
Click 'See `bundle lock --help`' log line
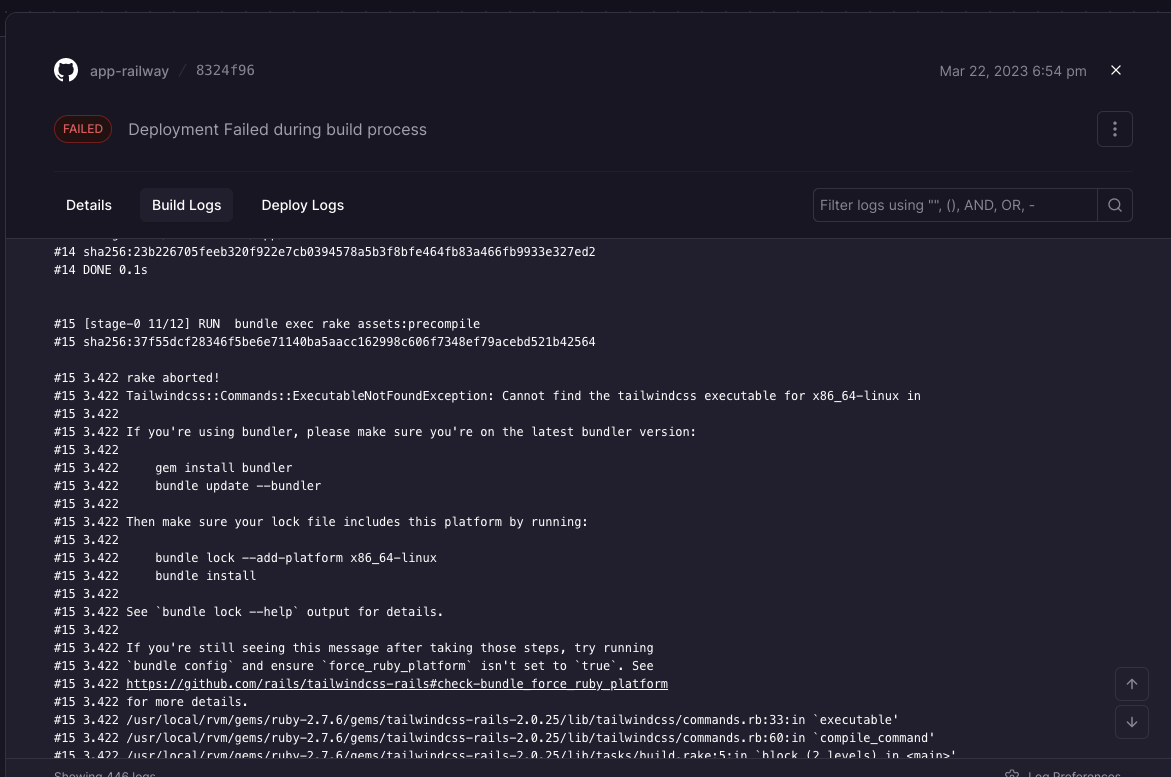249,612
